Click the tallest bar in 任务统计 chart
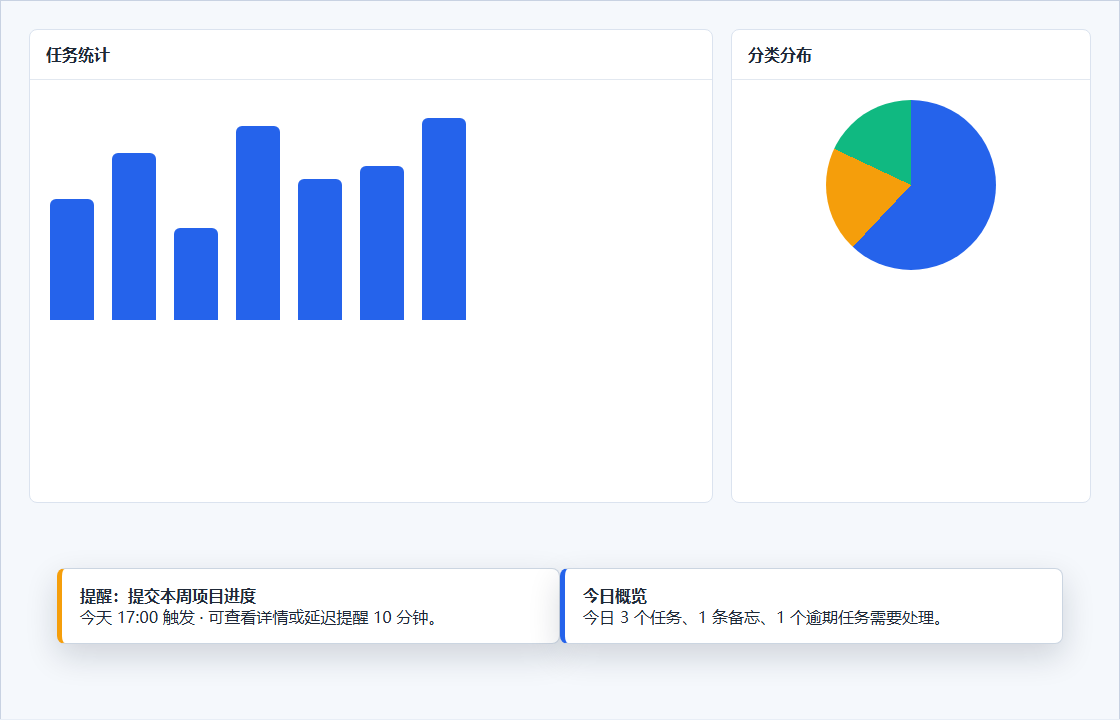 pos(444,219)
